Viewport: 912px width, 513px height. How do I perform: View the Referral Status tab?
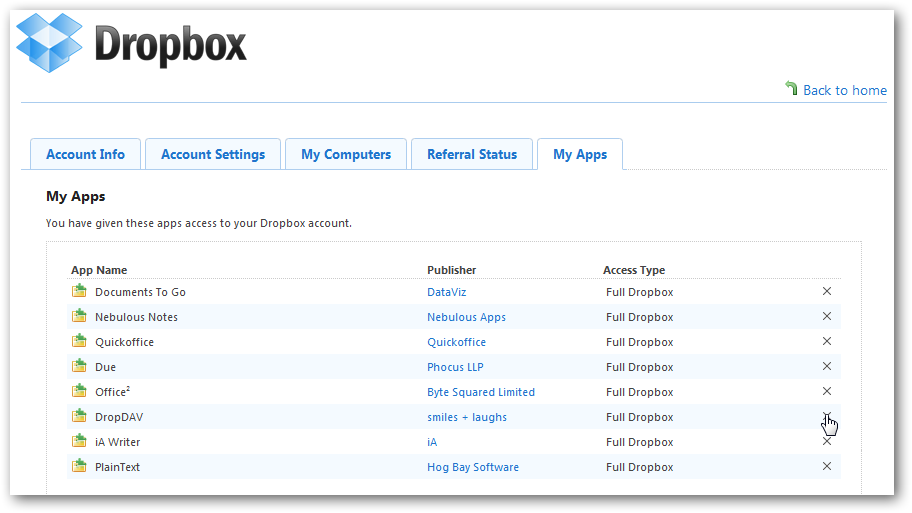pos(472,154)
